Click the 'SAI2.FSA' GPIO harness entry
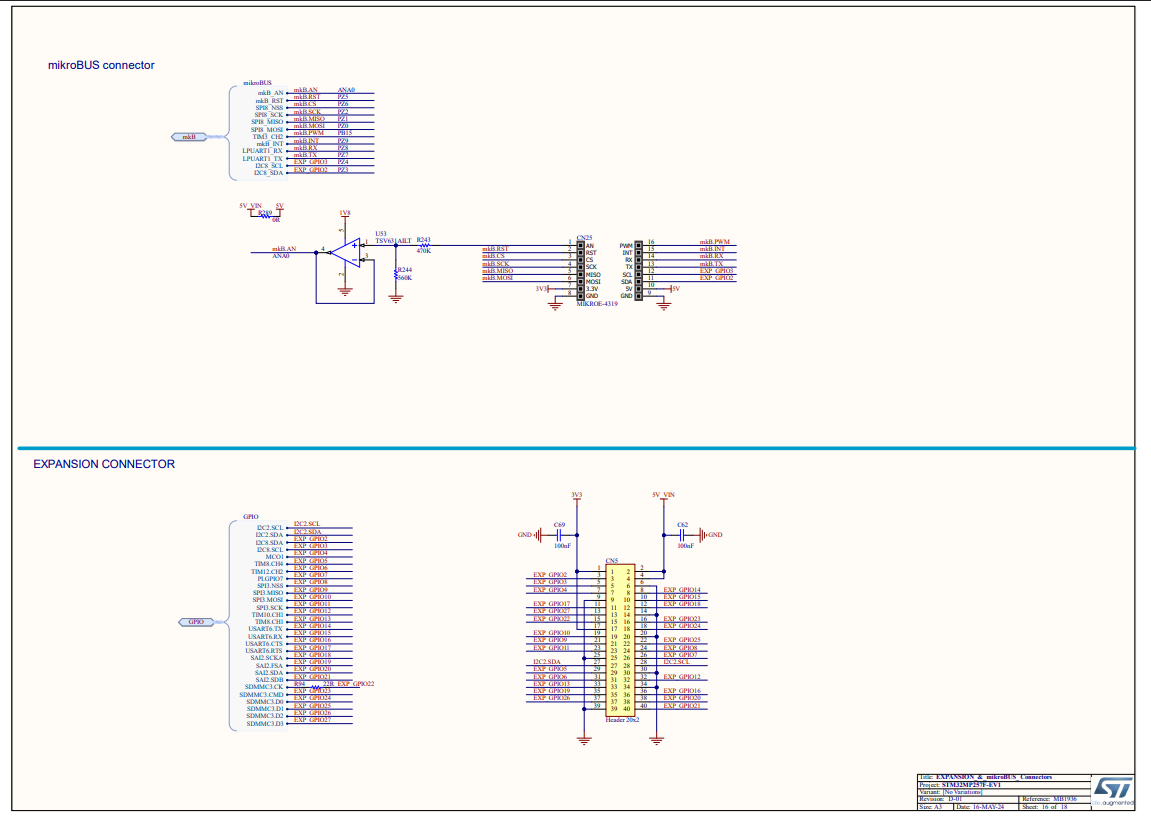Viewport: 1151px width, 817px height. coord(269,666)
